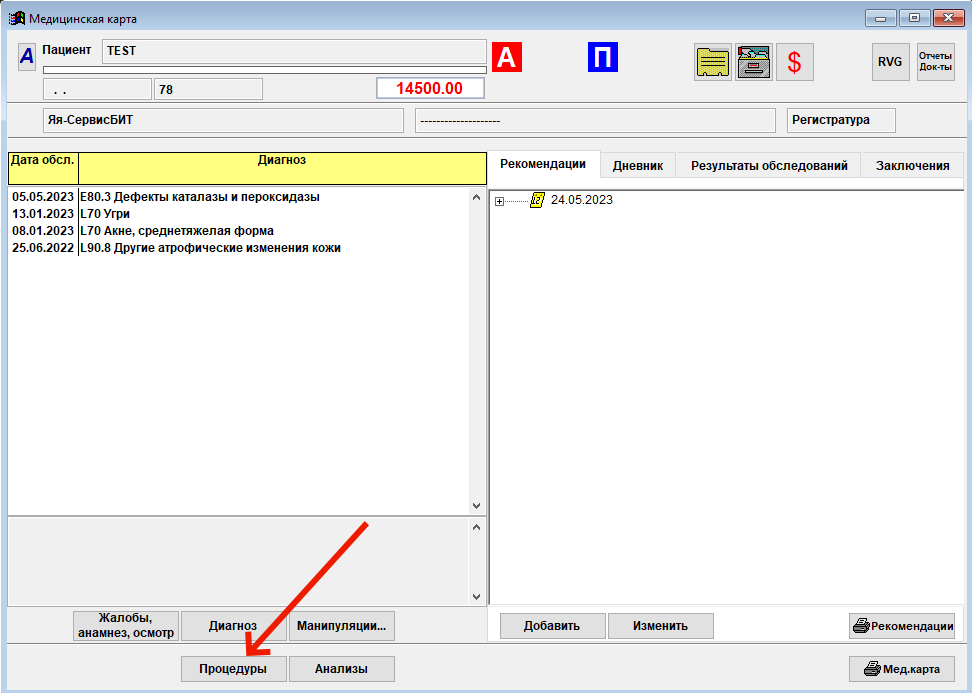
Task: Expand the 24.05.2023 tree node
Action: pyautogui.click(x=499, y=201)
